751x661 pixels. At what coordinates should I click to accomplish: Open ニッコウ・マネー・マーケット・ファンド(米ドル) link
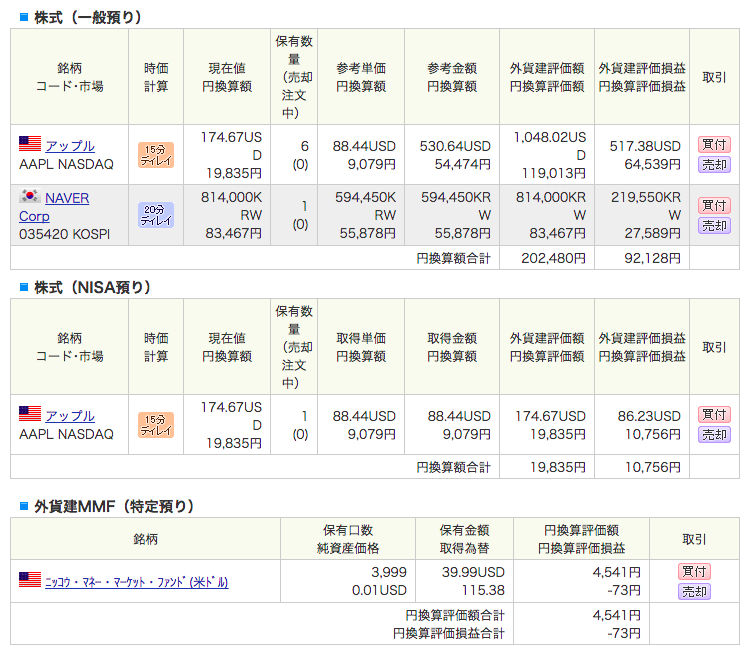137,582
